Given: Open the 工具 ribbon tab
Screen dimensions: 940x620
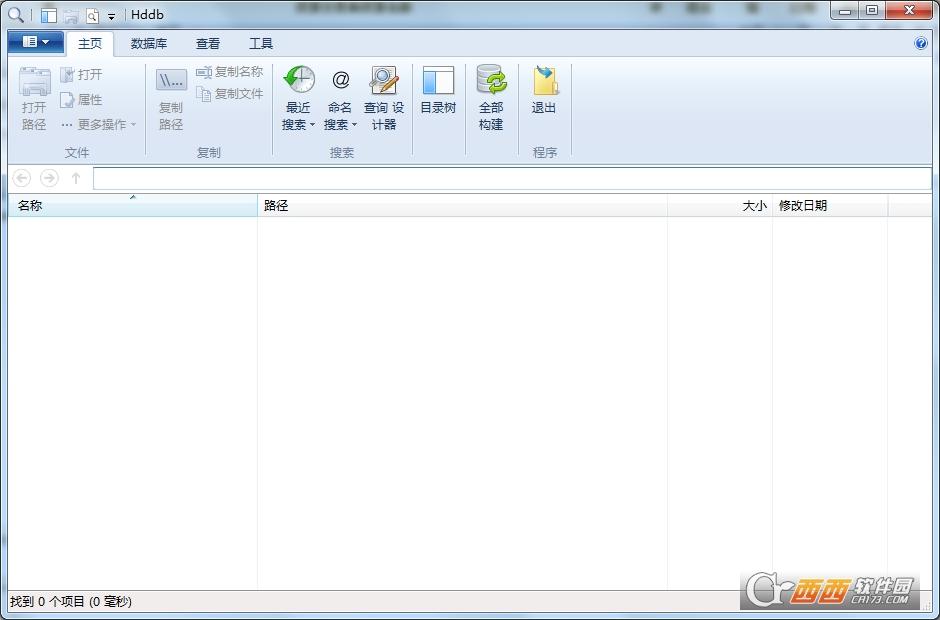Looking at the screenshot, I should pyautogui.click(x=261, y=44).
